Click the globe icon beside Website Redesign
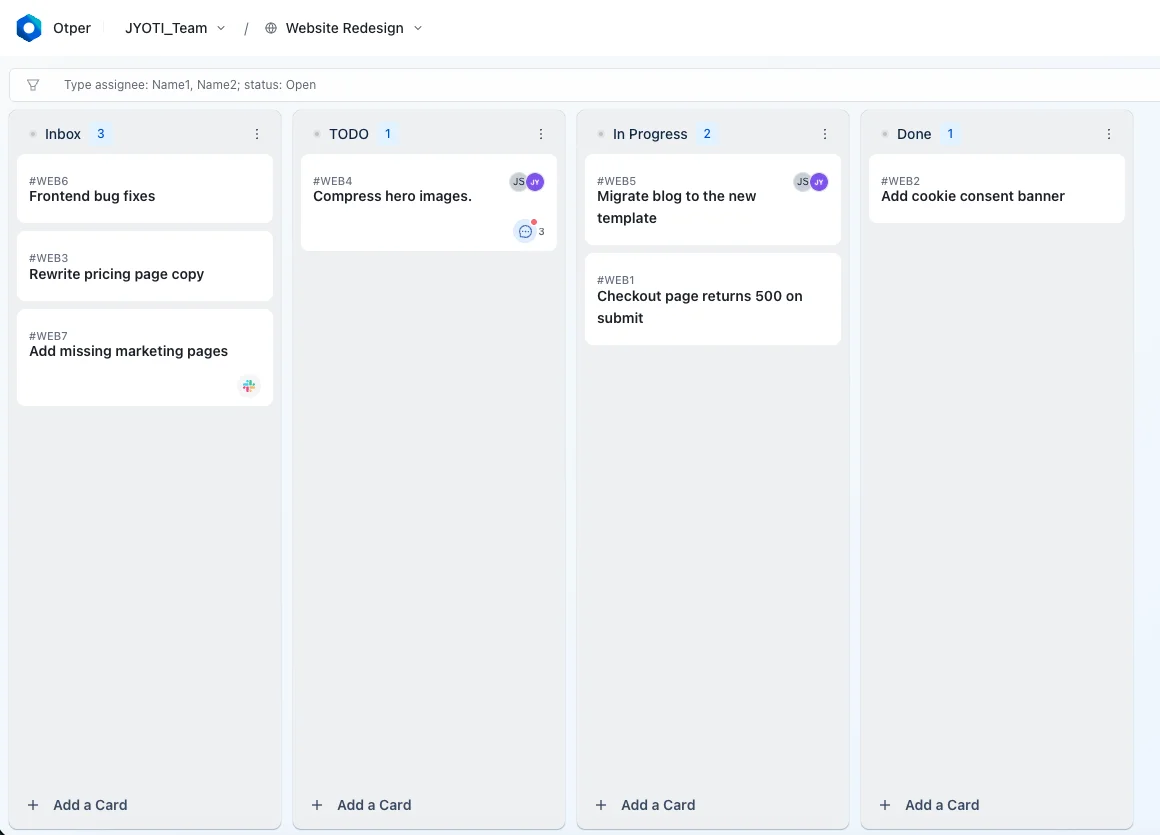The image size is (1160, 835). tap(271, 28)
